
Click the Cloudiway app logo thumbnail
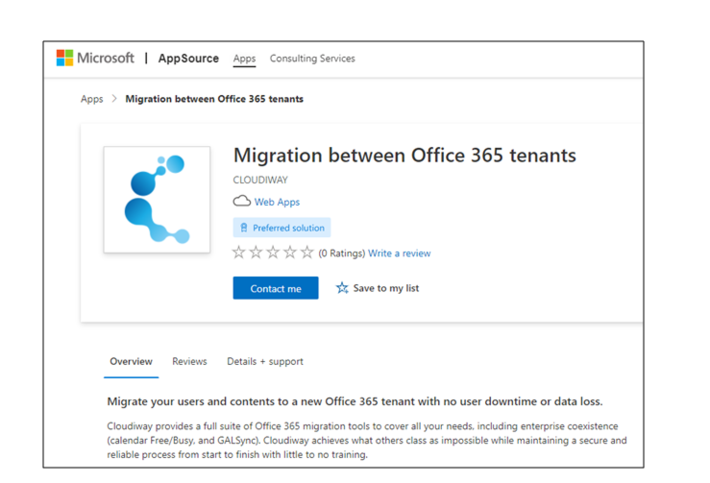click(157, 199)
